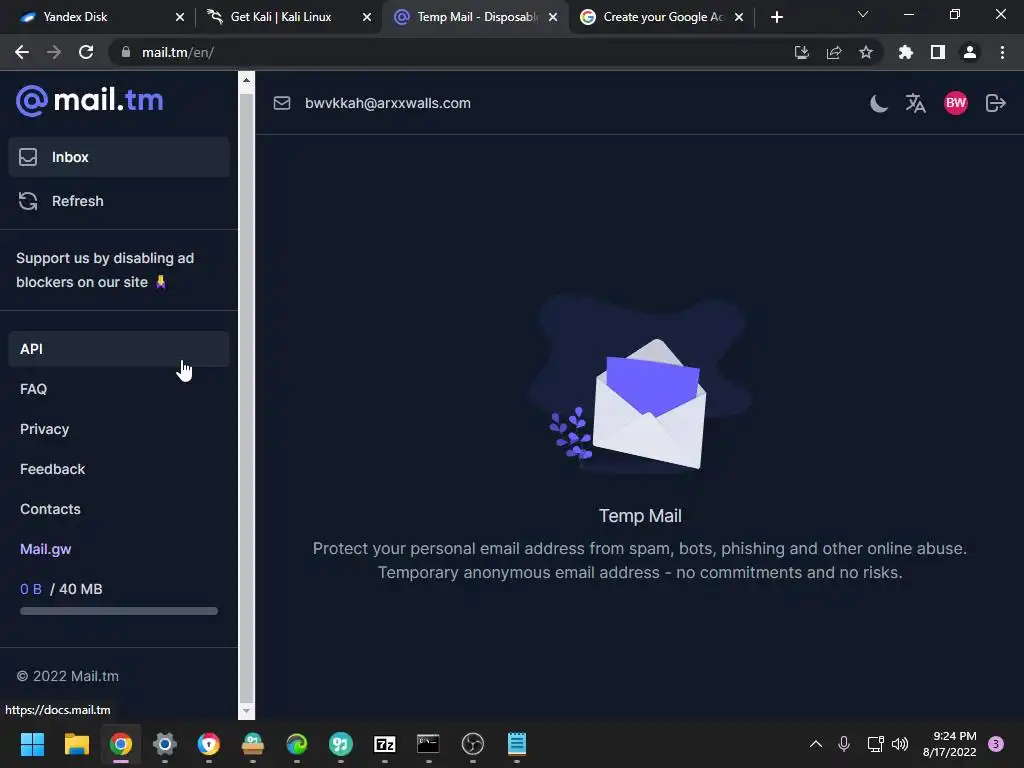
Task: Click the sidebar vertical scrollbar track
Action: click(246, 396)
